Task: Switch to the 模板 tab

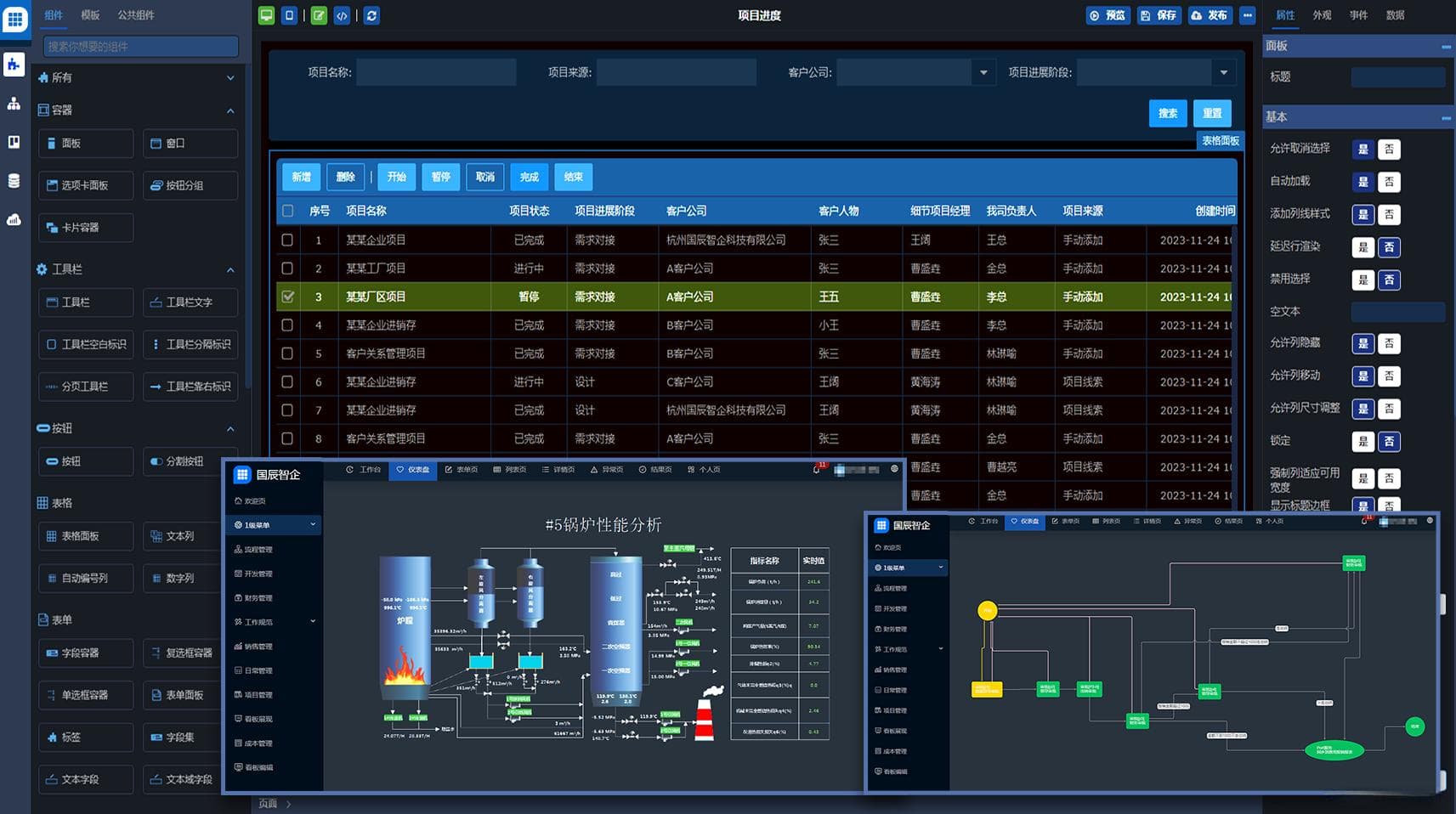Action: tap(90, 15)
